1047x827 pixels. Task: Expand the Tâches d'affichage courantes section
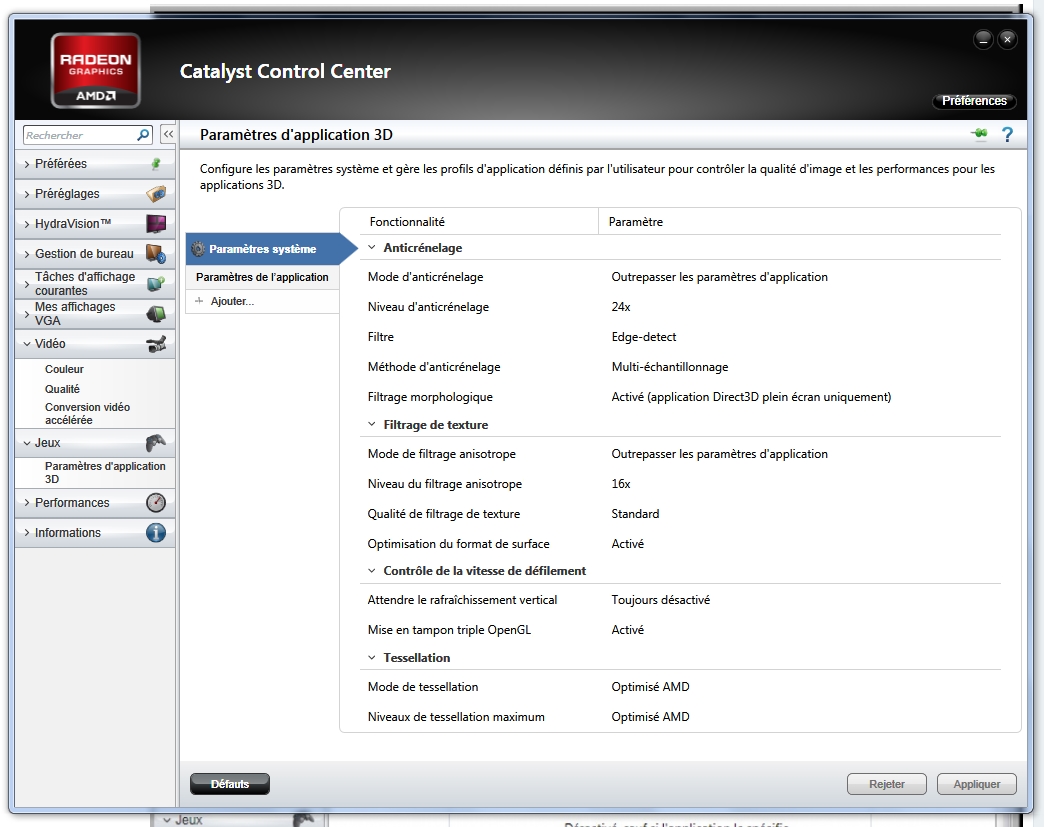27,284
